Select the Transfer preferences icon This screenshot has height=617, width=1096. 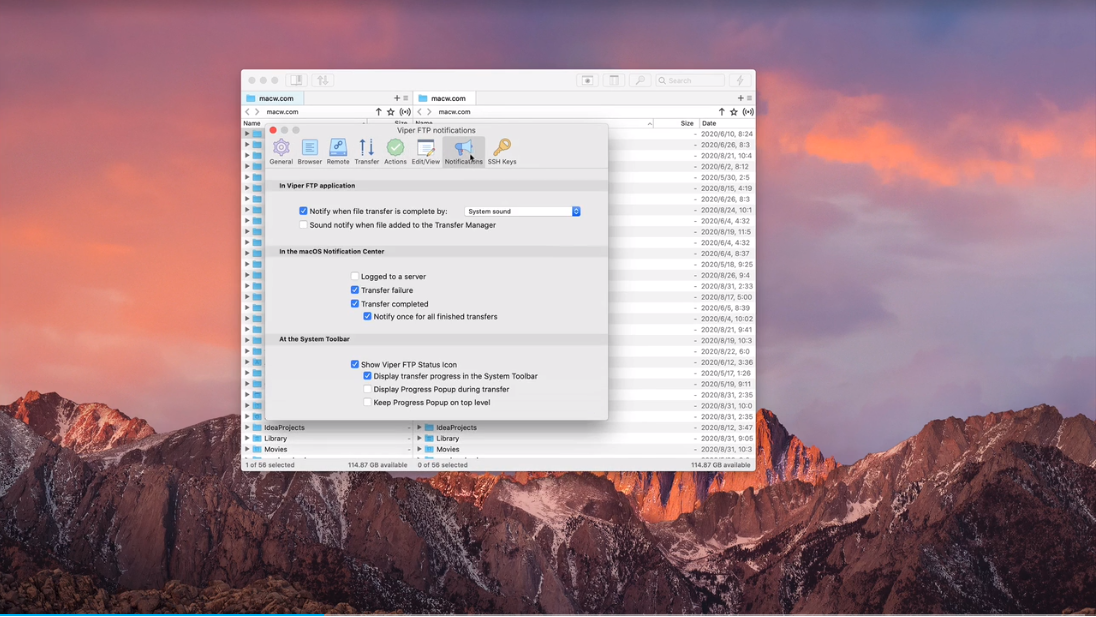pos(367,150)
